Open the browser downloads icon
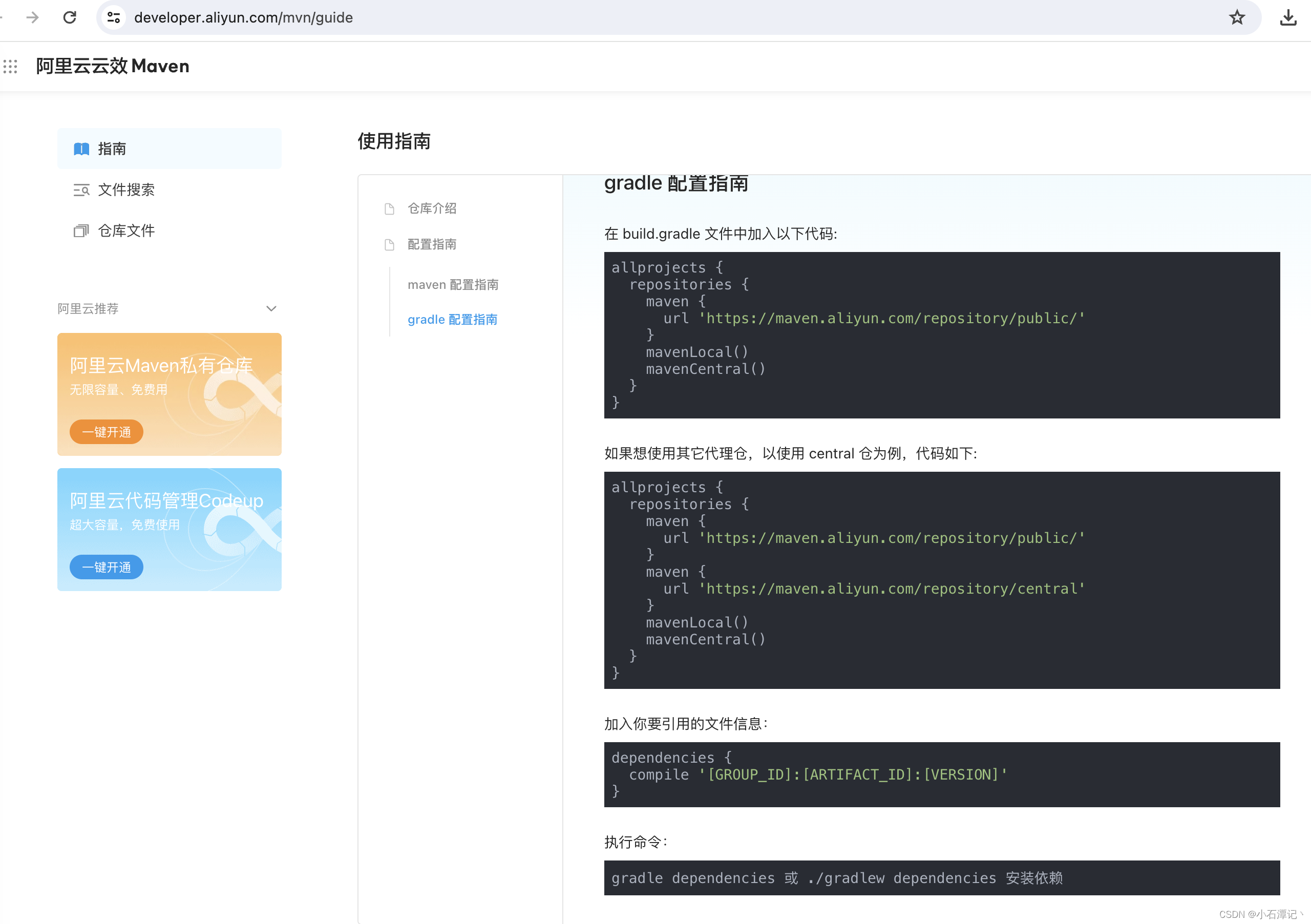Image resolution: width=1311 pixels, height=924 pixels. click(1288, 18)
